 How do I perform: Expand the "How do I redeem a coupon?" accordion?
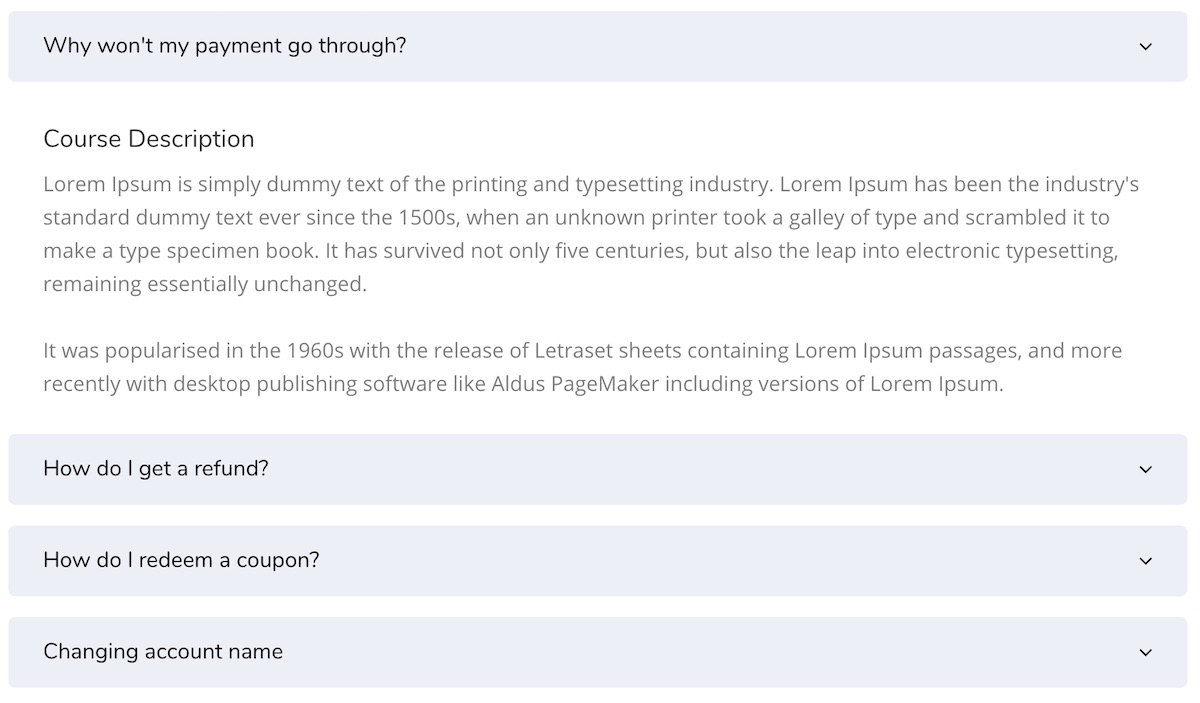[x=598, y=561]
